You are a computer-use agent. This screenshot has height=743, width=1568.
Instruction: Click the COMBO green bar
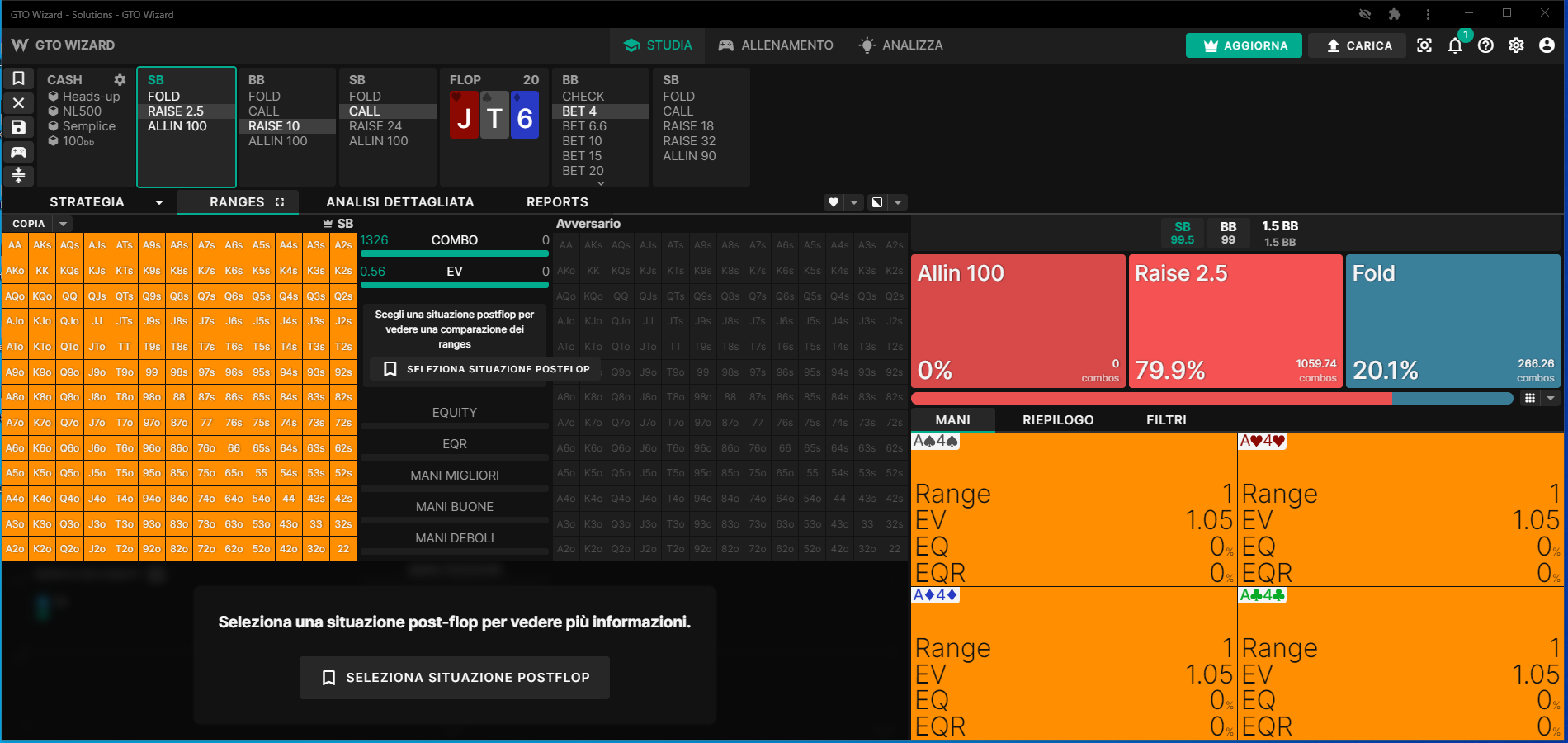point(455,254)
